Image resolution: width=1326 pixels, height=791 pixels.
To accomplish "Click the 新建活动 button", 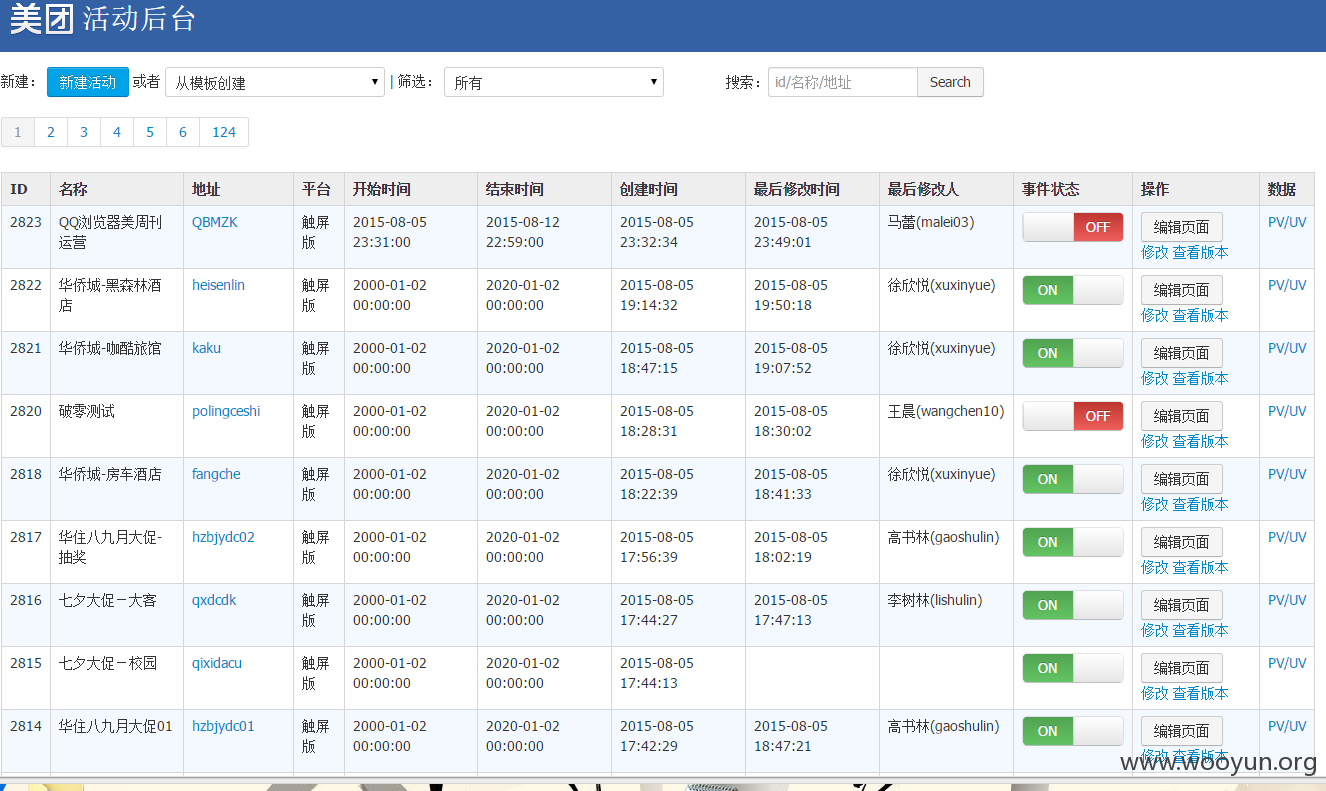I will pyautogui.click(x=88, y=82).
